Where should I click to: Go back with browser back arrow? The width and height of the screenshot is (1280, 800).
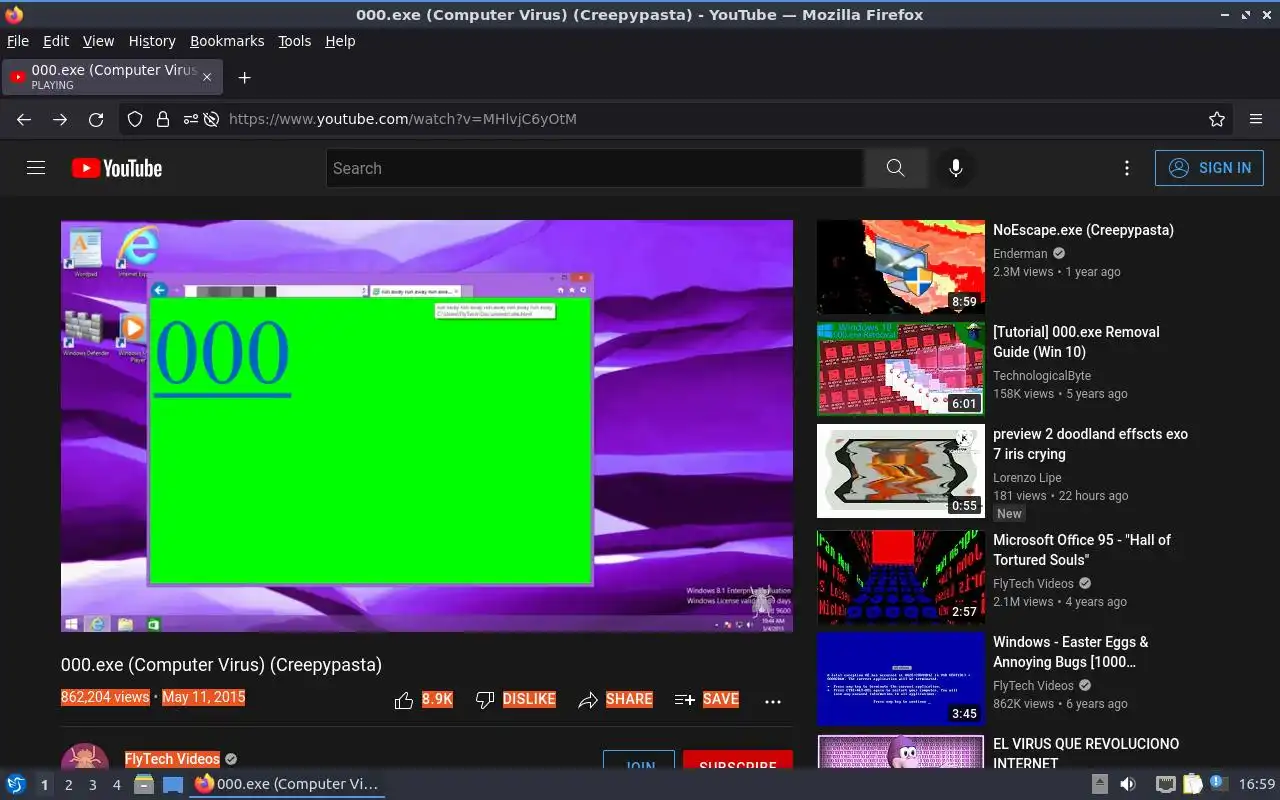(x=24, y=119)
